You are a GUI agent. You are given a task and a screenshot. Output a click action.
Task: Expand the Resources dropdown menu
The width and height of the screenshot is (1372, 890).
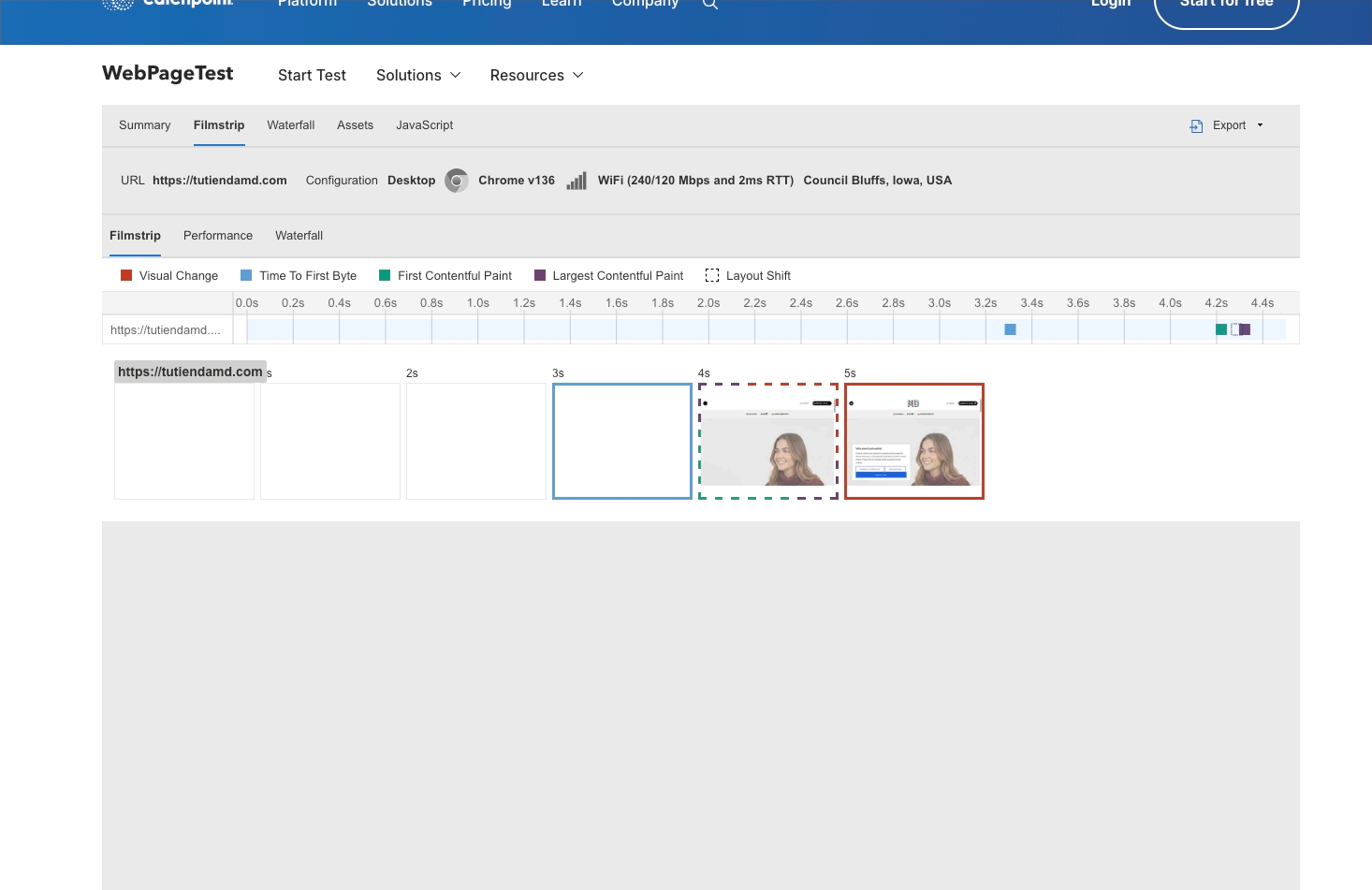coord(536,75)
